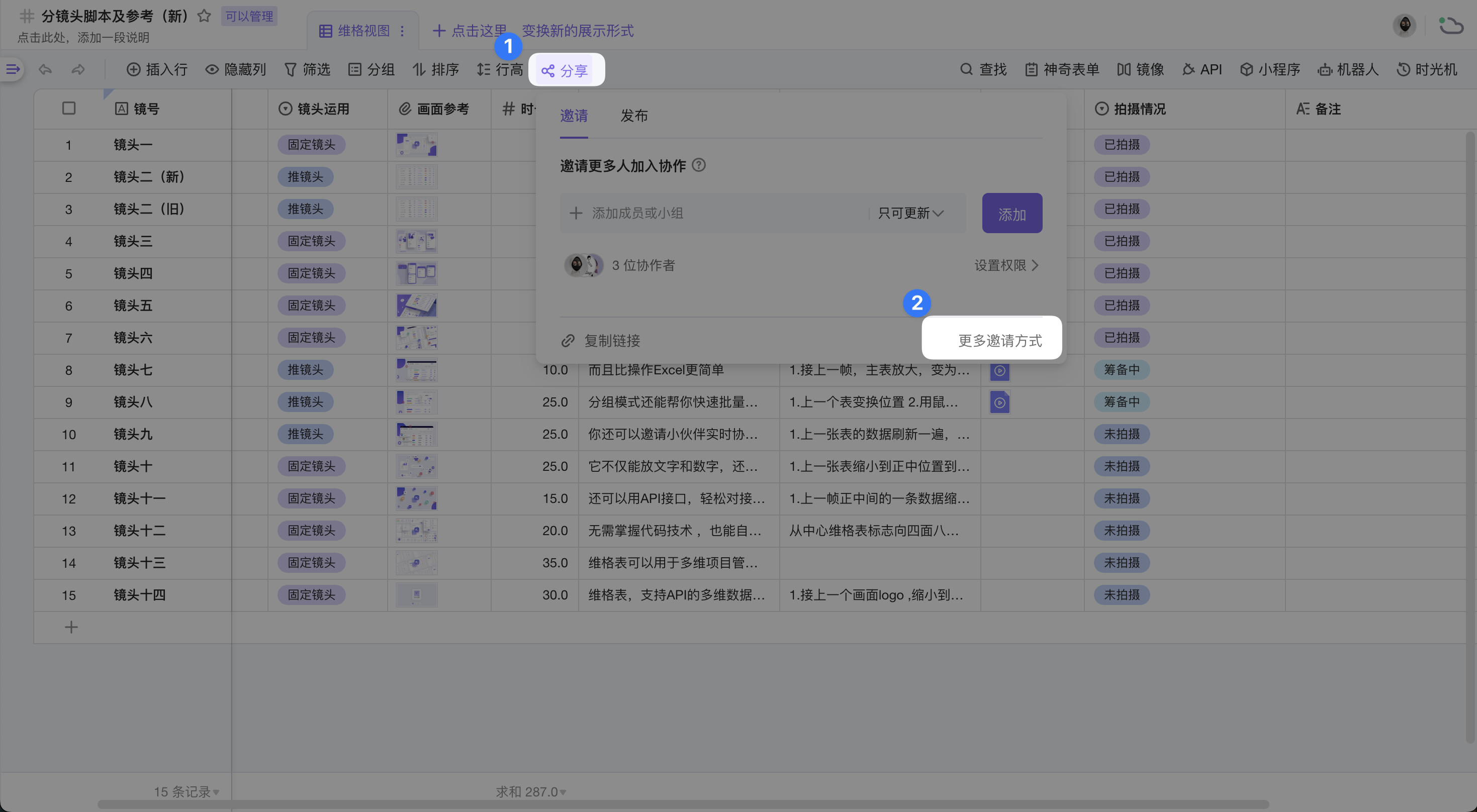The width and height of the screenshot is (1477, 812).
Task: Star this datasheet as favorite
Action: (204, 16)
